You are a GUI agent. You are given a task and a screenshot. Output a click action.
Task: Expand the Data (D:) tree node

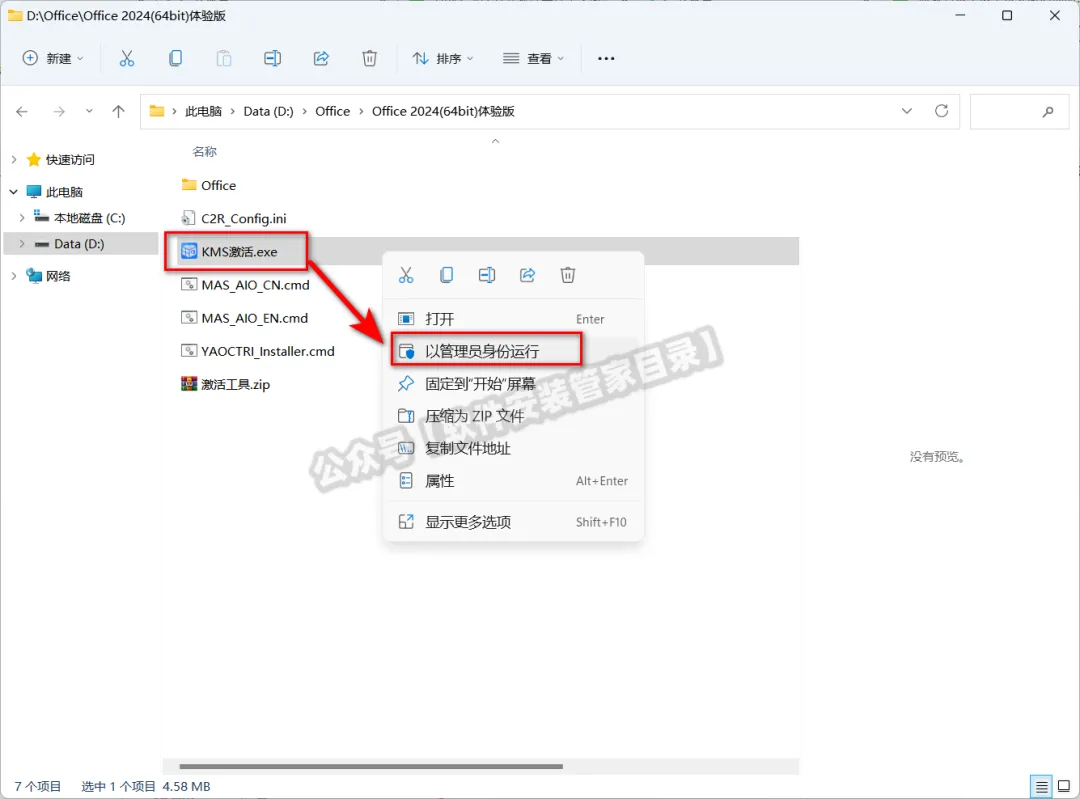click(22, 244)
